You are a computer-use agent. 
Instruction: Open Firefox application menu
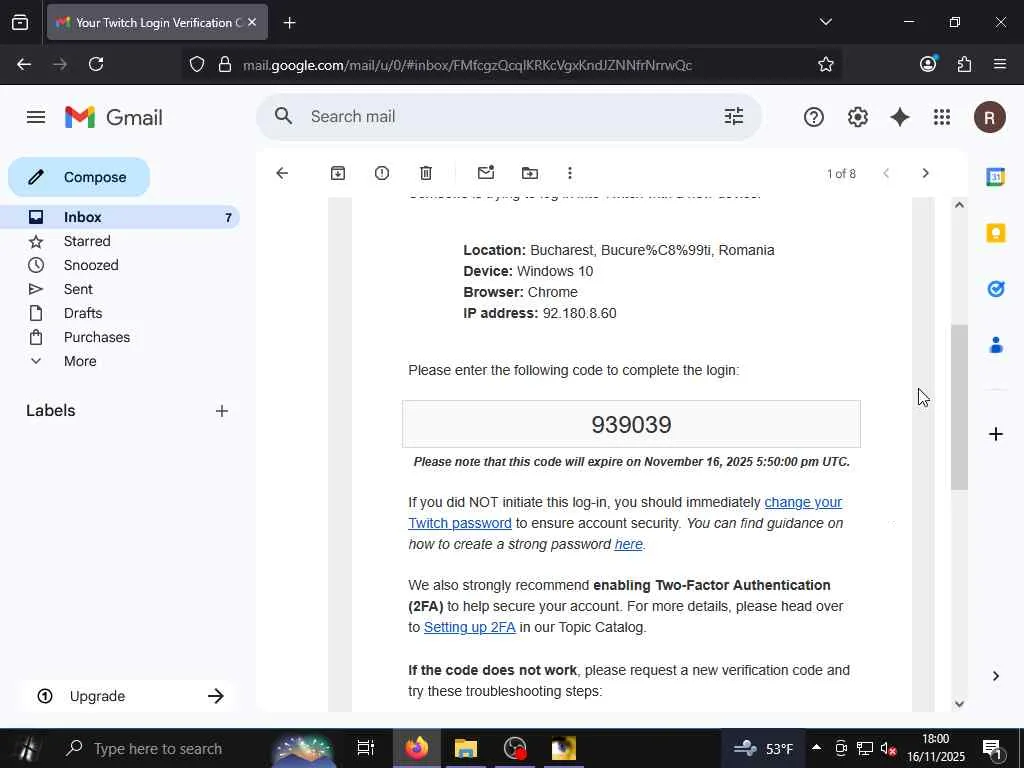999,64
